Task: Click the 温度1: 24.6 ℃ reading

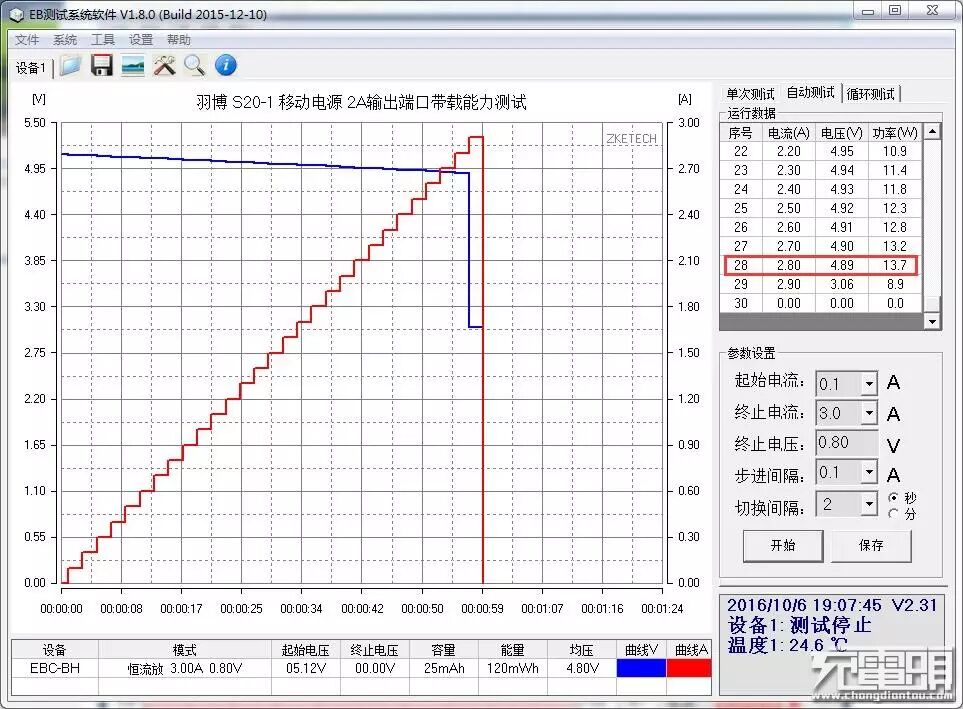Action: click(x=787, y=645)
